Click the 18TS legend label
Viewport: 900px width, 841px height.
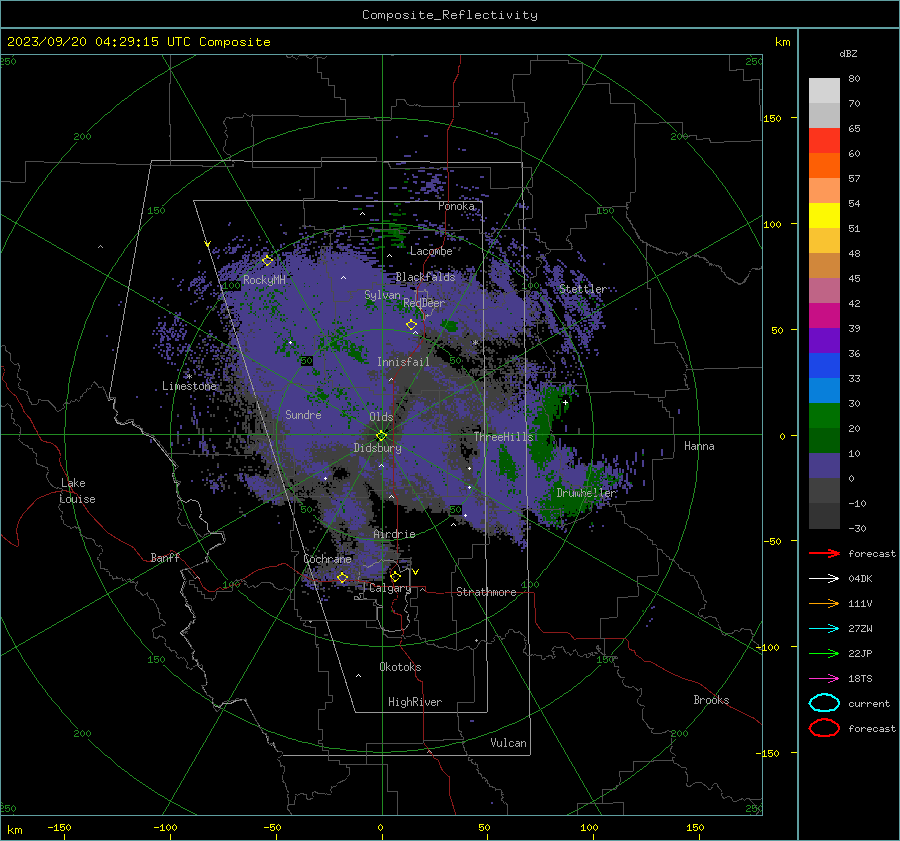click(x=860, y=679)
